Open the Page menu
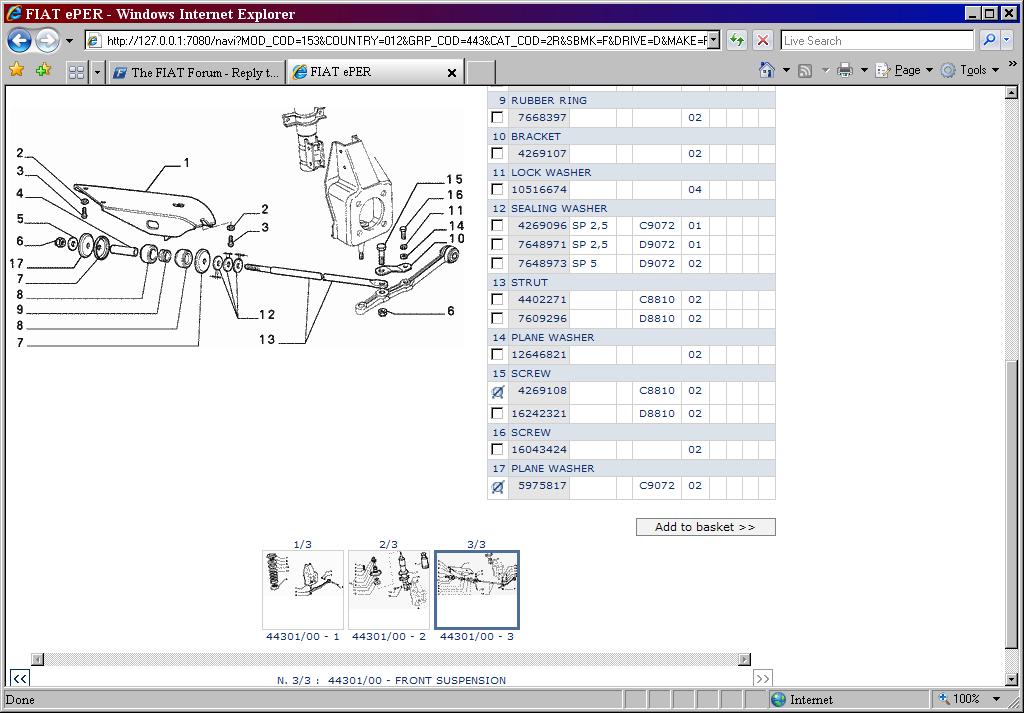Screen dimensions: 1024x713 [904, 70]
